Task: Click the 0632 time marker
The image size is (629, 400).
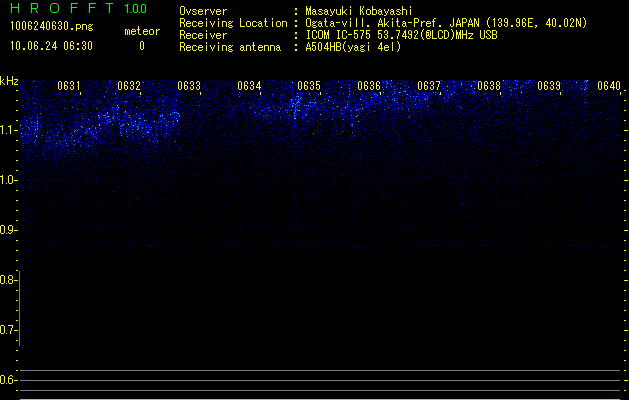Action: 129,86
